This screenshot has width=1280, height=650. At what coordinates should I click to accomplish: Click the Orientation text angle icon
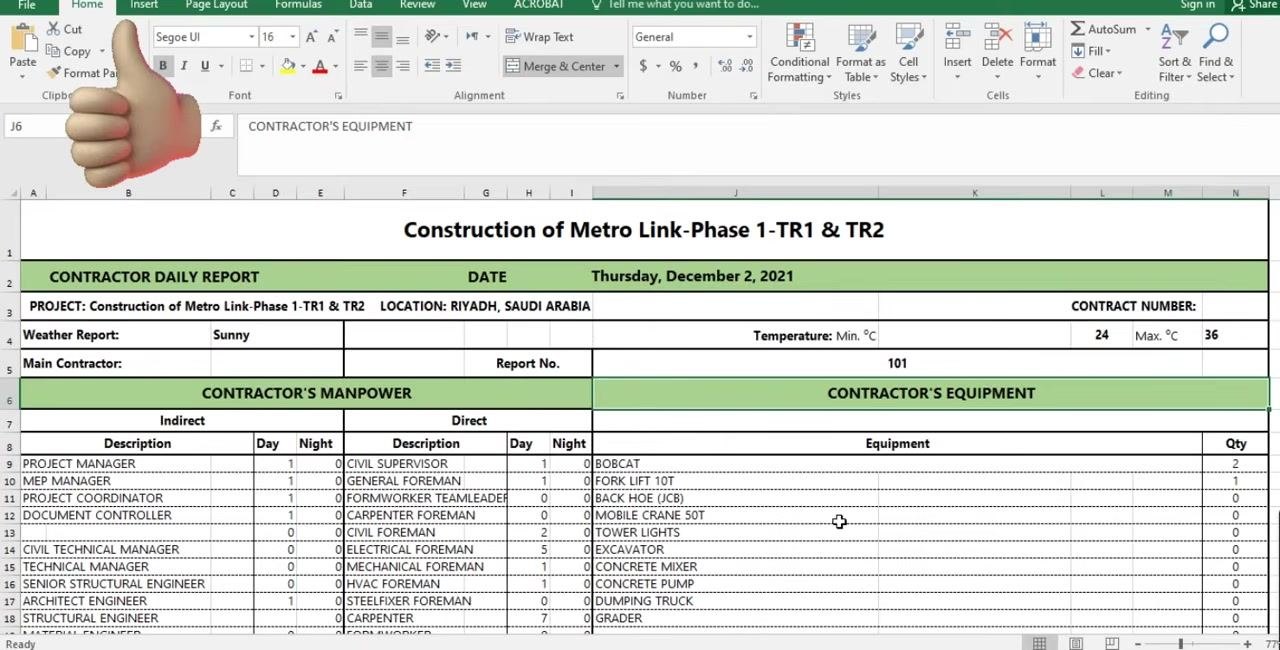(x=432, y=36)
